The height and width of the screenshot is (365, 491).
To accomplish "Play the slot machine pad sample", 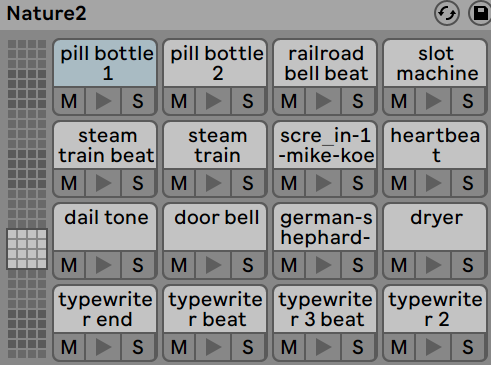I will tap(433, 101).
